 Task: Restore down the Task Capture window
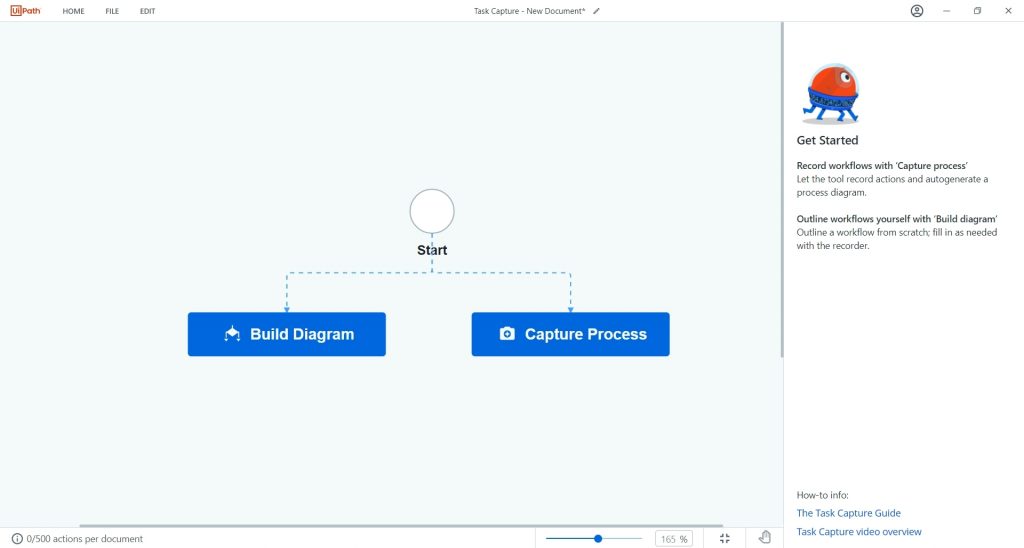(978, 11)
